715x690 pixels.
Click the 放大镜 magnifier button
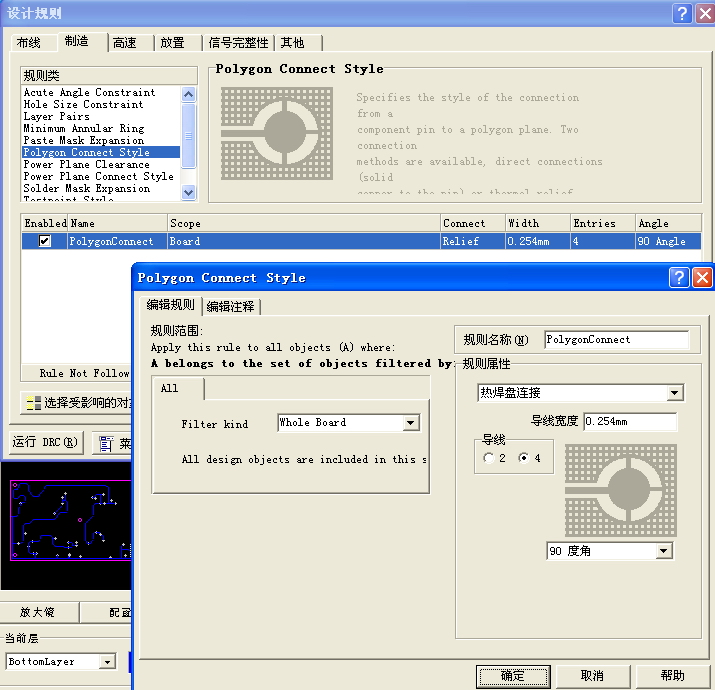(x=38, y=612)
